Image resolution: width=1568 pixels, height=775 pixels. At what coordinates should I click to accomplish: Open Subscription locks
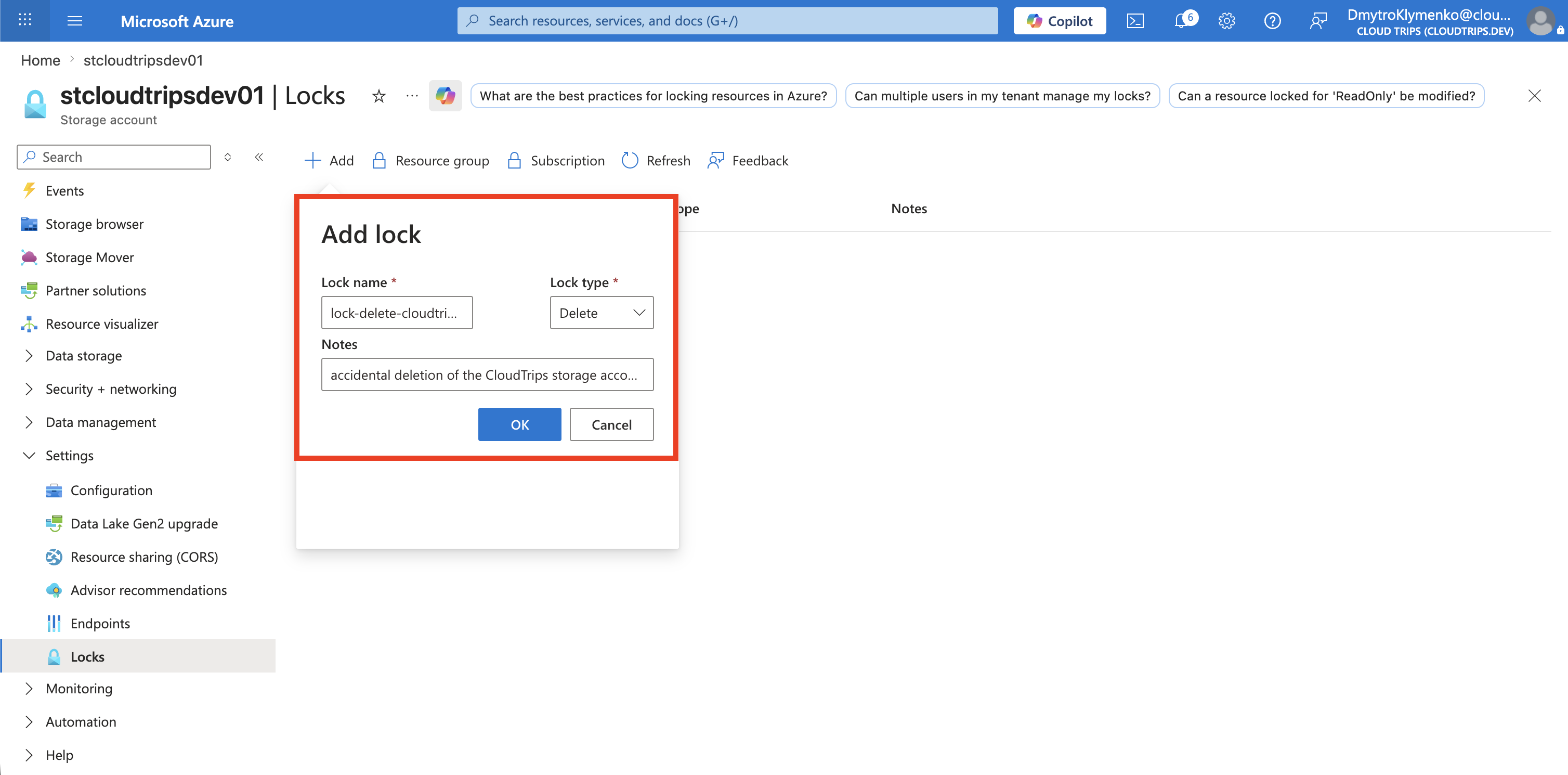(x=556, y=161)
